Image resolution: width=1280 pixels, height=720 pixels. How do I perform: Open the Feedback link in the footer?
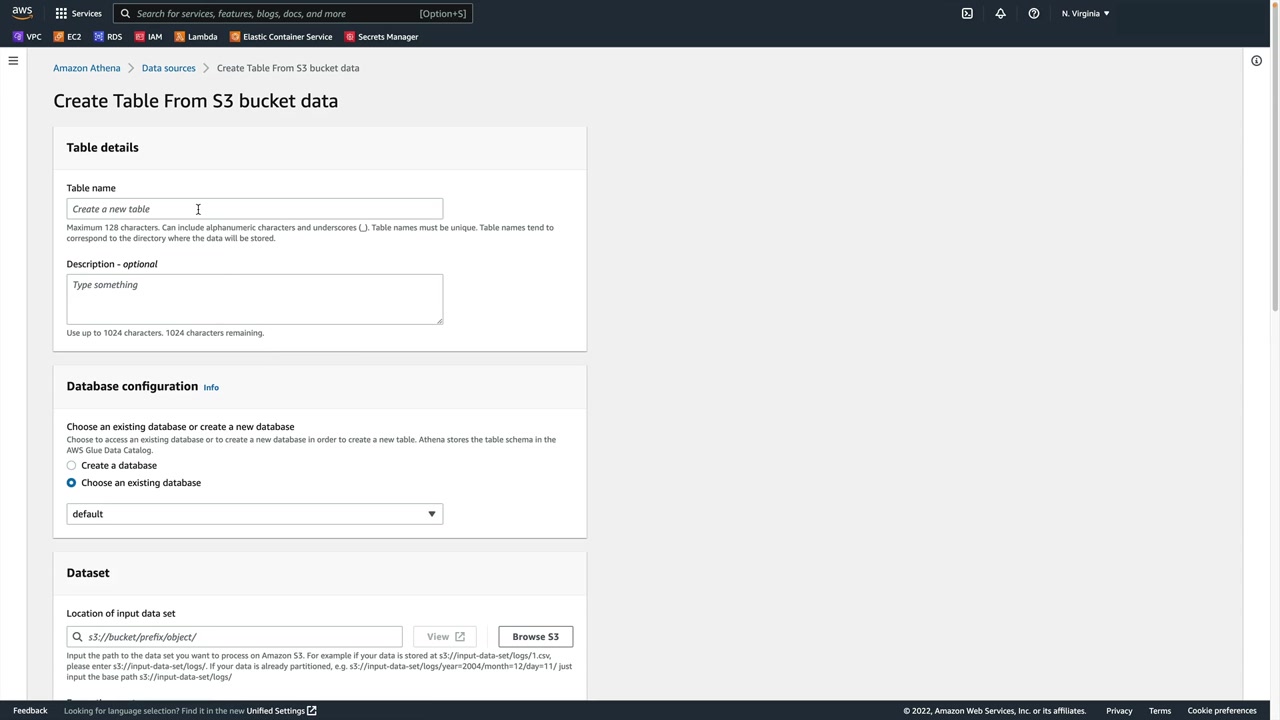pyautogui.click(x=30, y=711)
